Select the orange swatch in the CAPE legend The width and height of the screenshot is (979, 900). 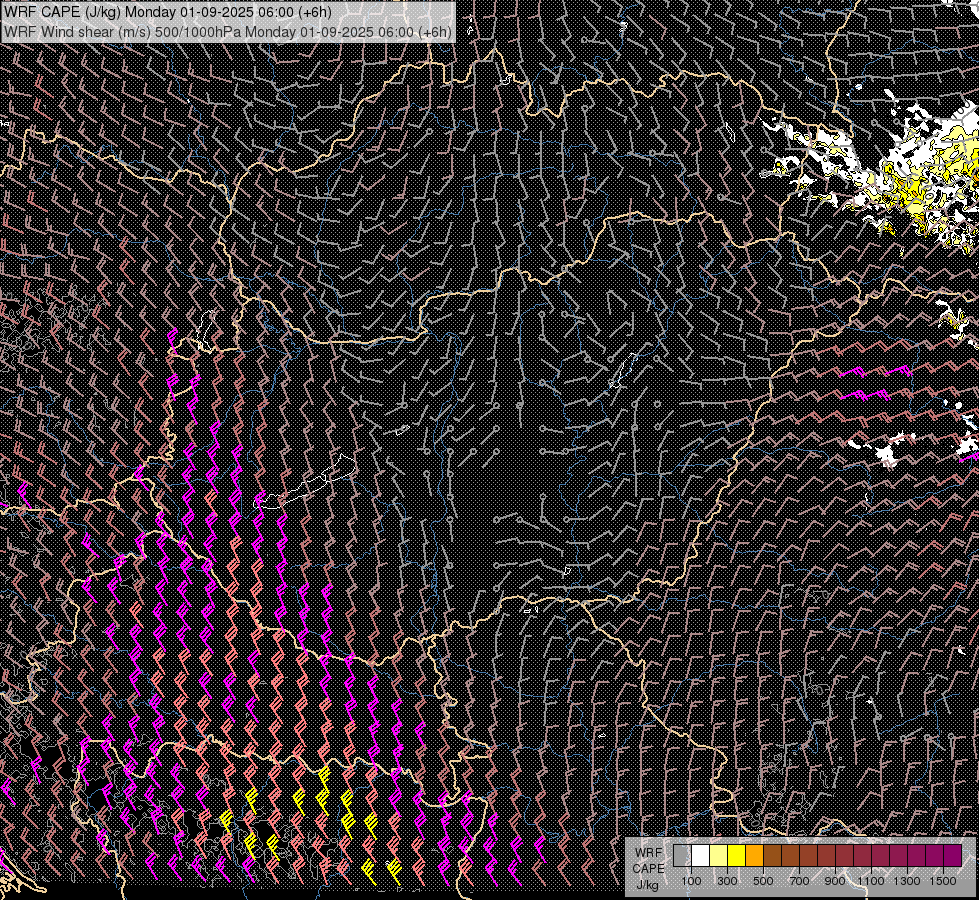[754, 856]
